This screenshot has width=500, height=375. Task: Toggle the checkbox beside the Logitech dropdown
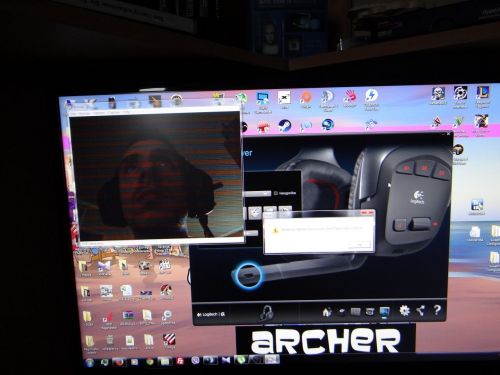point(276,193)
